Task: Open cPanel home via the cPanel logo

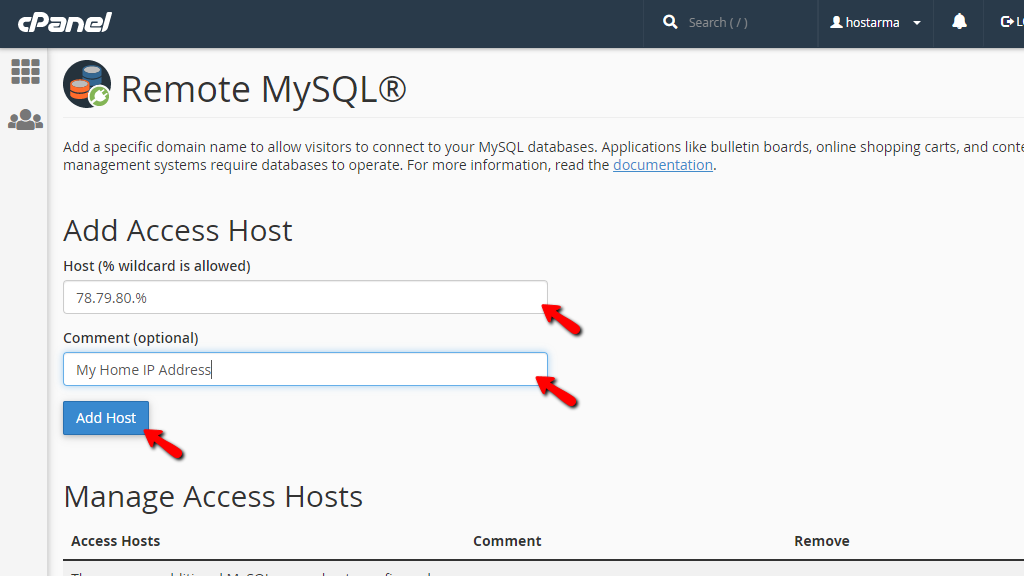Action: tap(64, 22)
